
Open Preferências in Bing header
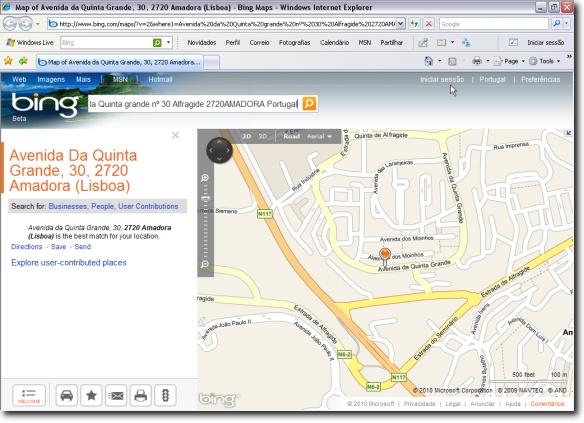point(540,79)
